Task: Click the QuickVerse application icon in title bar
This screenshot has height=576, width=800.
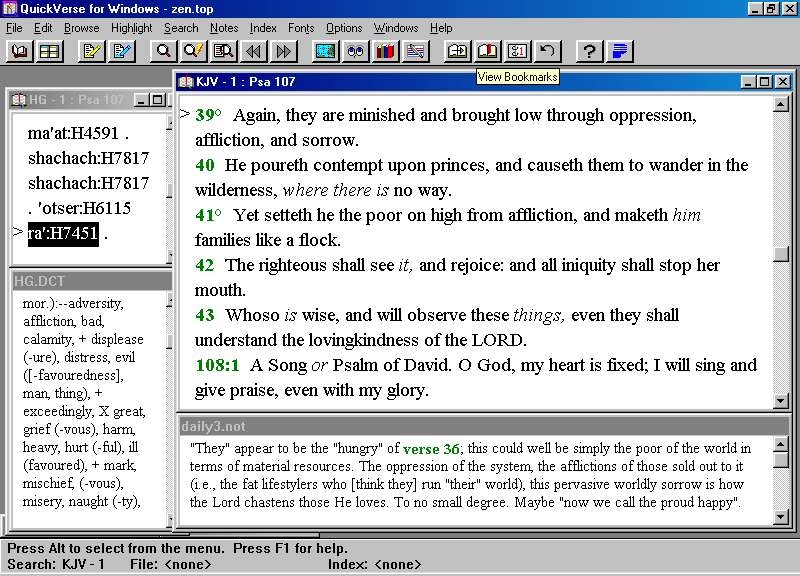Action: [10, 9]
